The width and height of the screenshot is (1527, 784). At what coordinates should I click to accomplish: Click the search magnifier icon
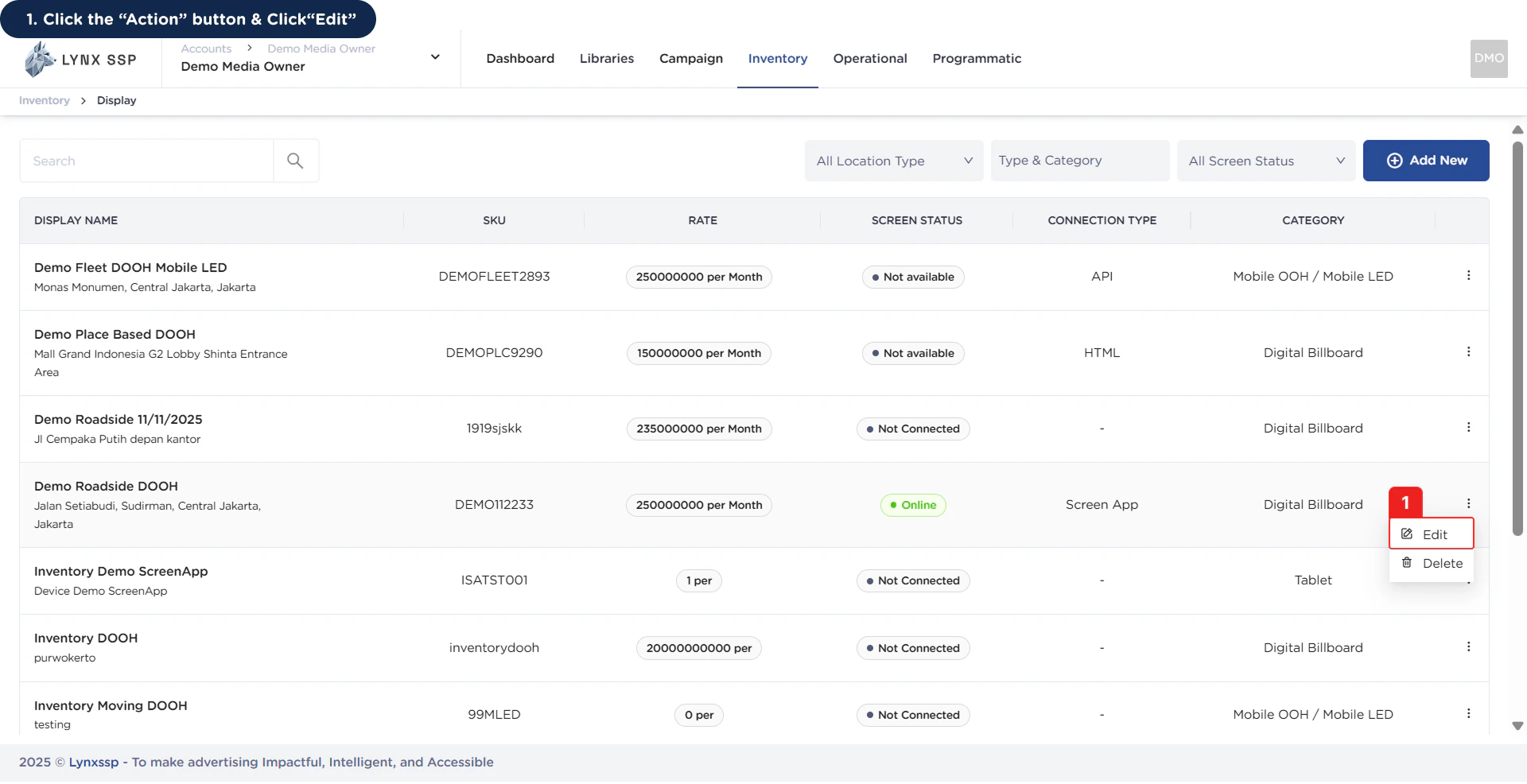point(295,161)
